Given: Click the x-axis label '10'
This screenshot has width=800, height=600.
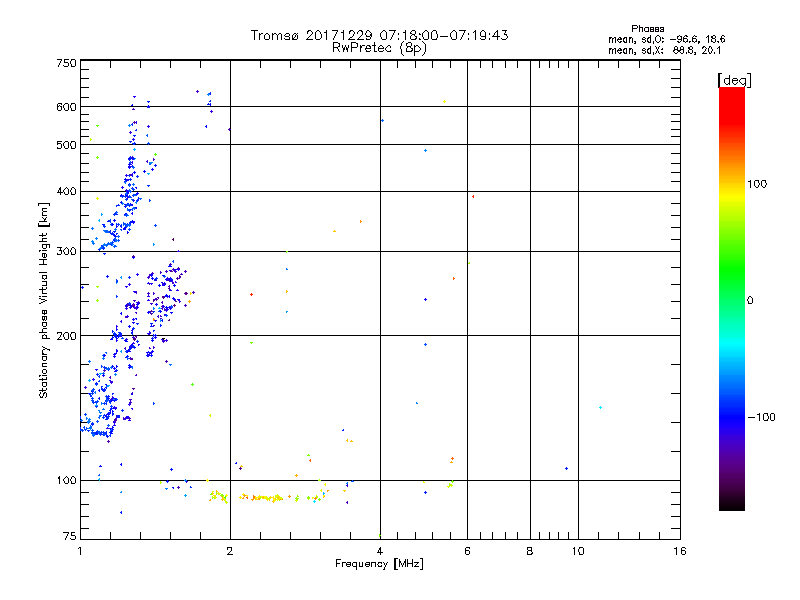Looking at the screenshot, I should point(578,551).
